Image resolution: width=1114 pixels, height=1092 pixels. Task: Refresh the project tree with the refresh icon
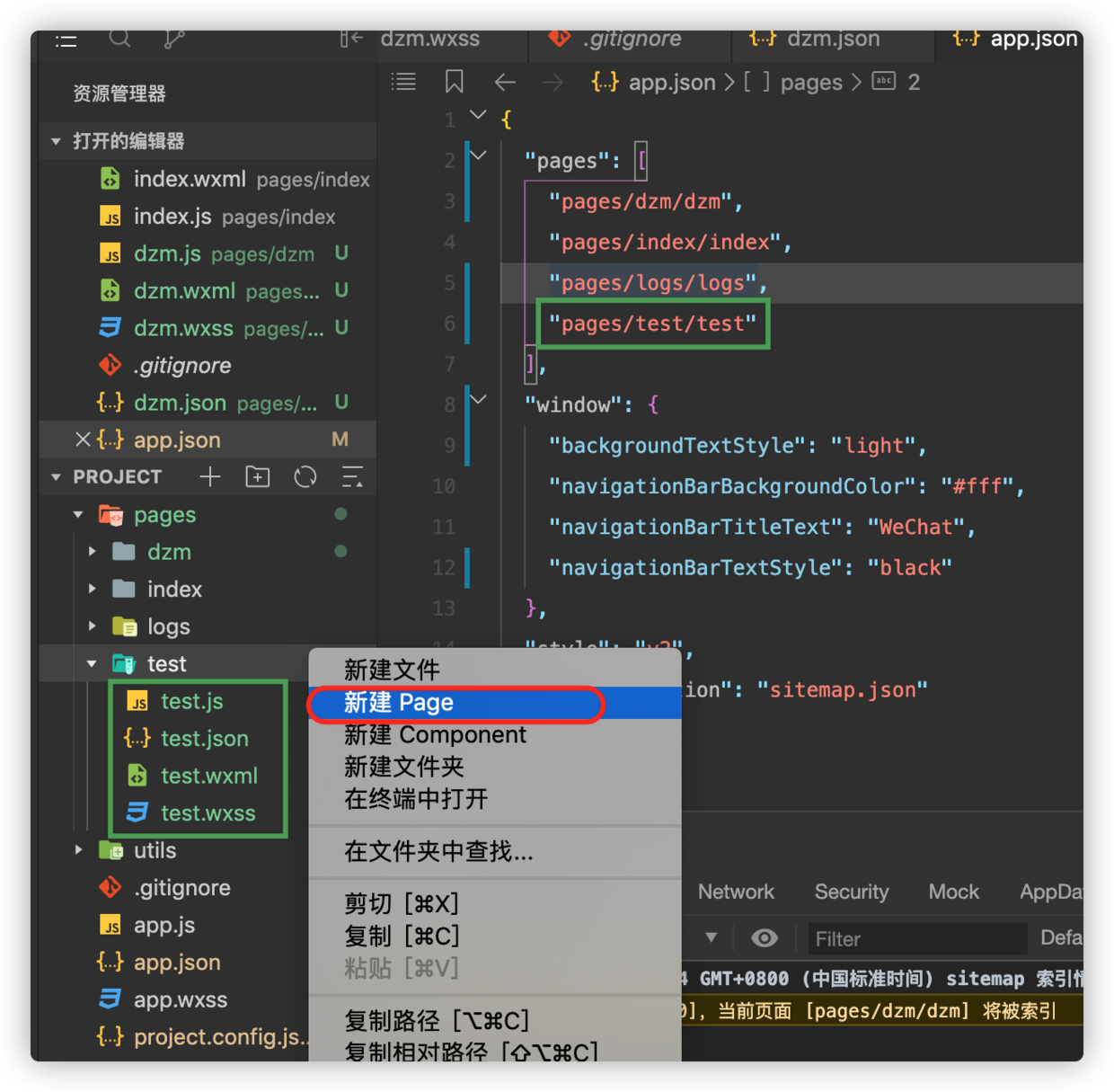(x=305, y=476)
